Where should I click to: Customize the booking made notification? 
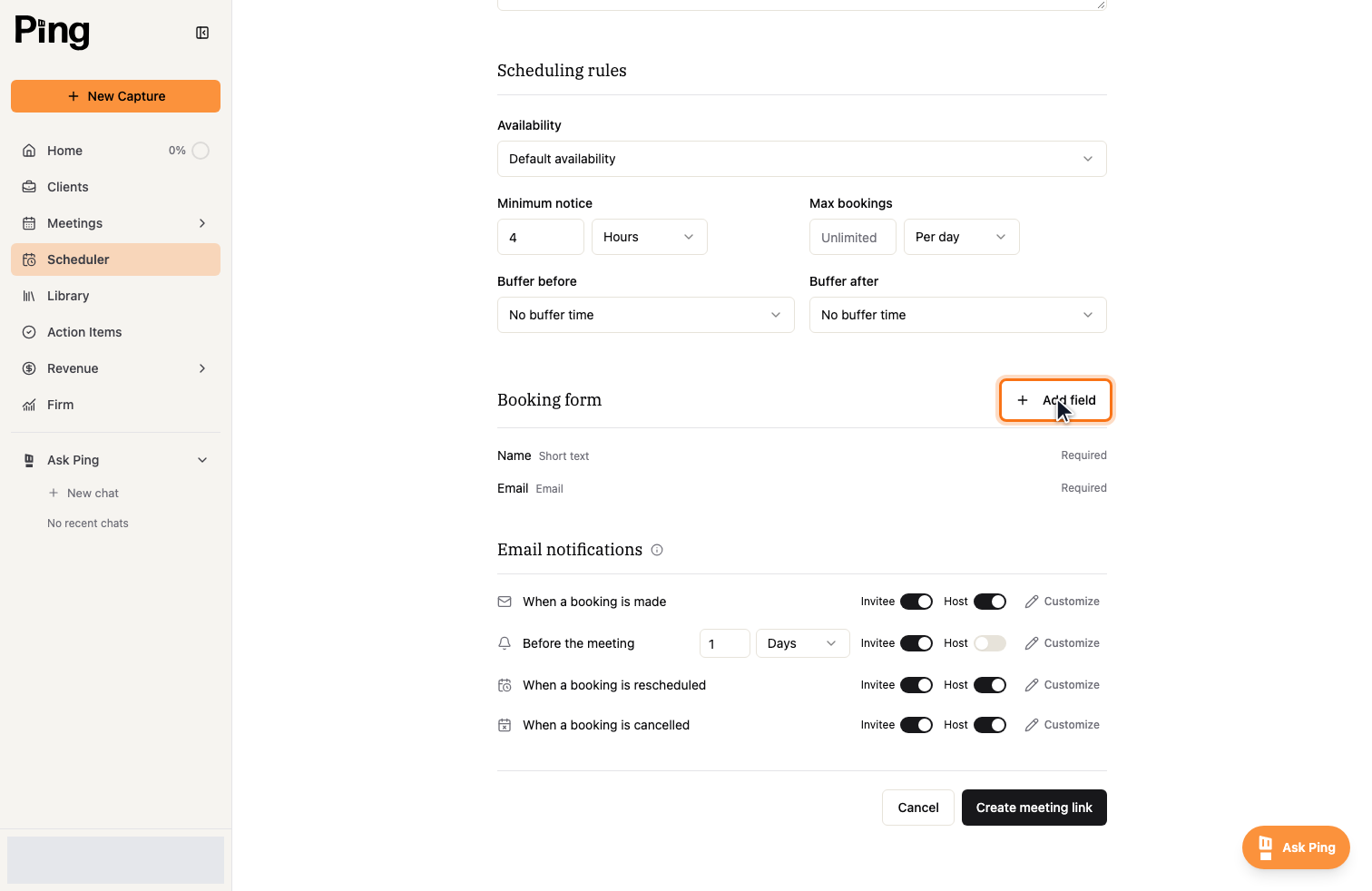[x=1062, y=602]
